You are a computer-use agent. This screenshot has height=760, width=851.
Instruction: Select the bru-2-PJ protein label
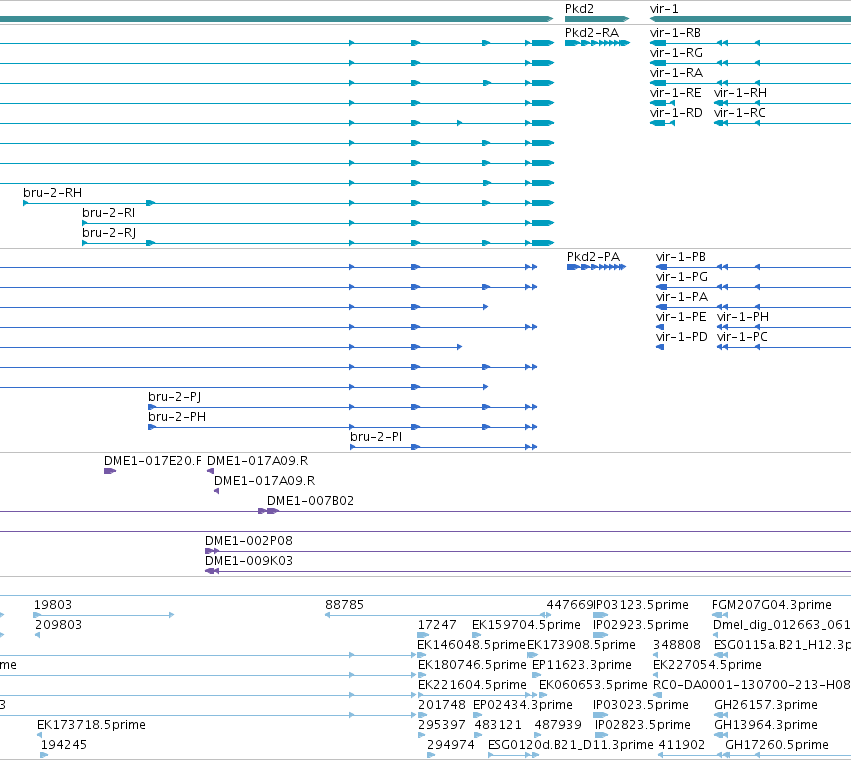[175, 397]
